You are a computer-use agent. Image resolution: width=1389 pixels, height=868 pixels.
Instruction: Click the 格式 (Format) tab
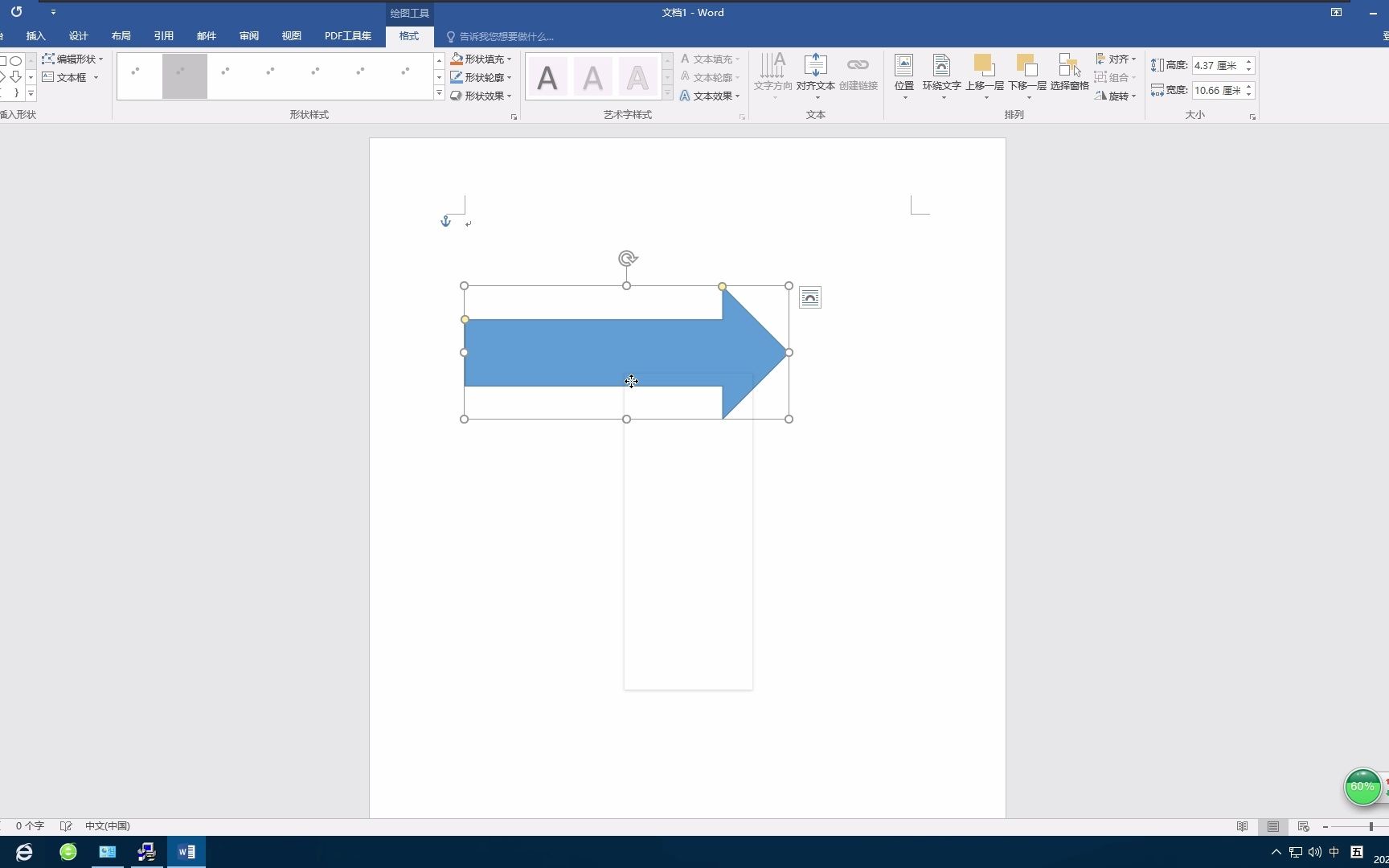pos(409,36)
